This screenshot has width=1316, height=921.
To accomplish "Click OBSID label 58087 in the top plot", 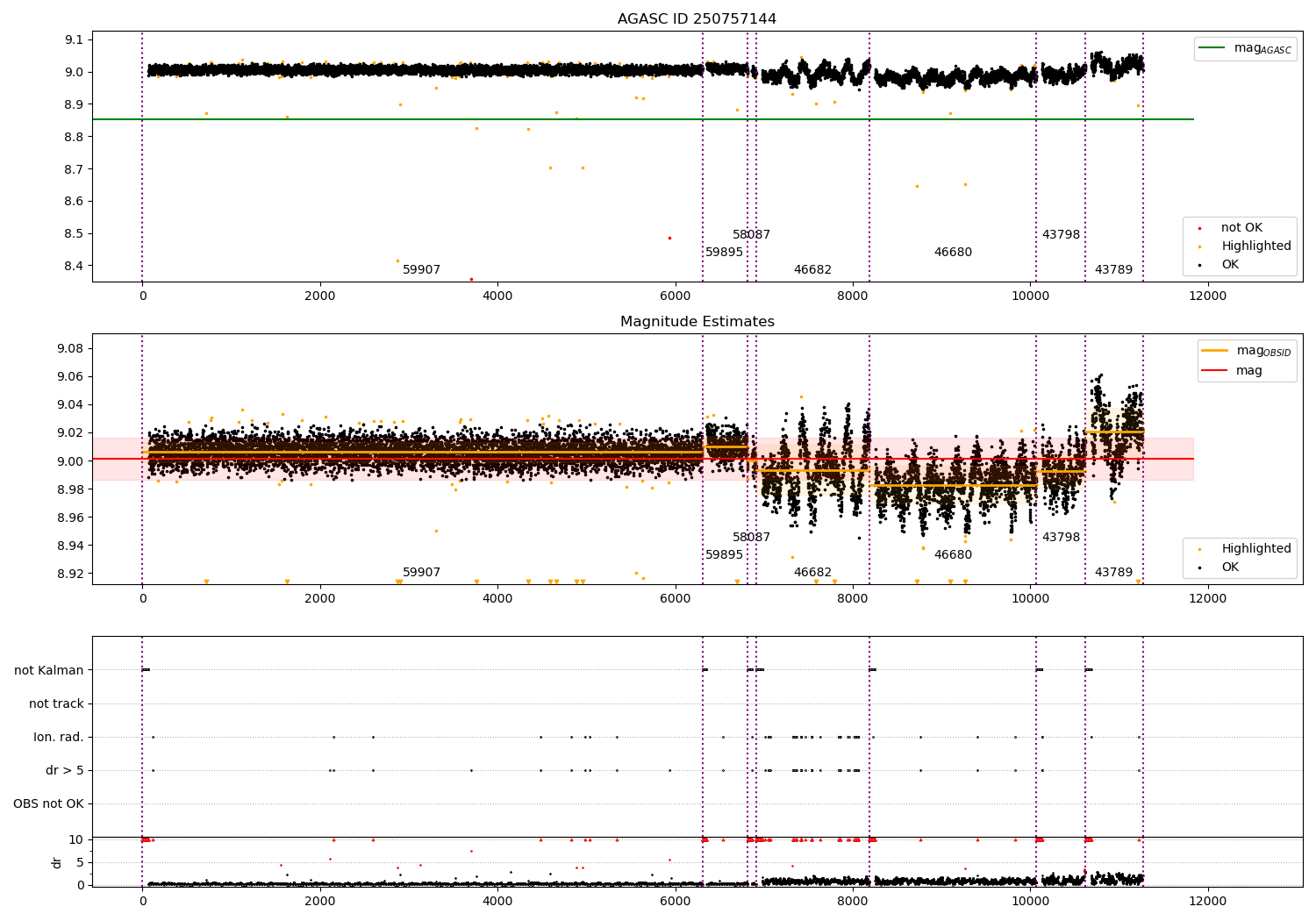I will point(751,235).
